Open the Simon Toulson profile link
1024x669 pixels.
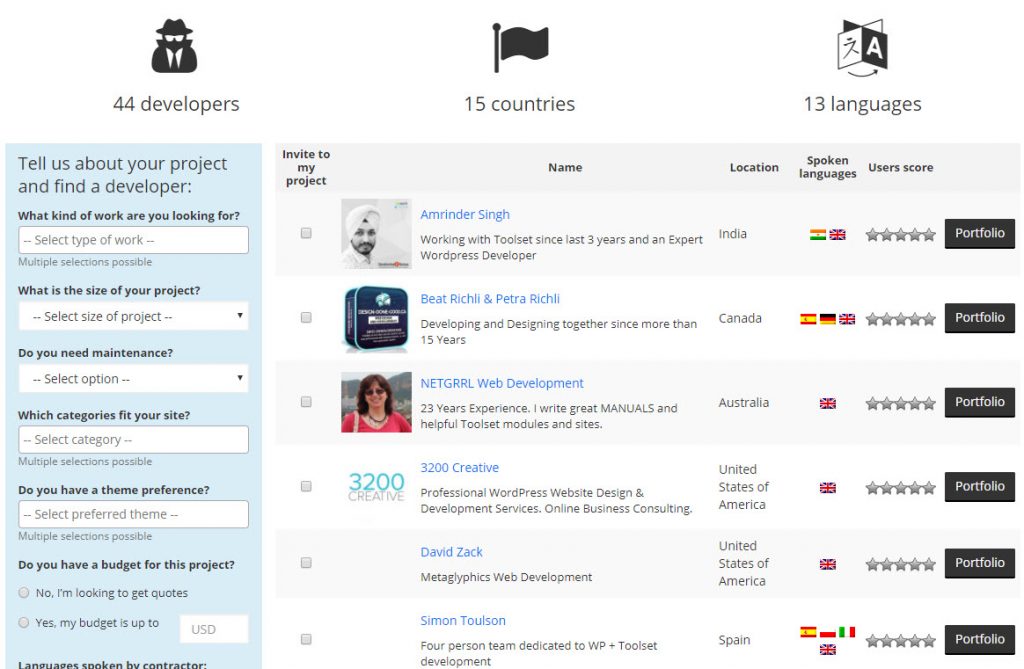[463, 621]
